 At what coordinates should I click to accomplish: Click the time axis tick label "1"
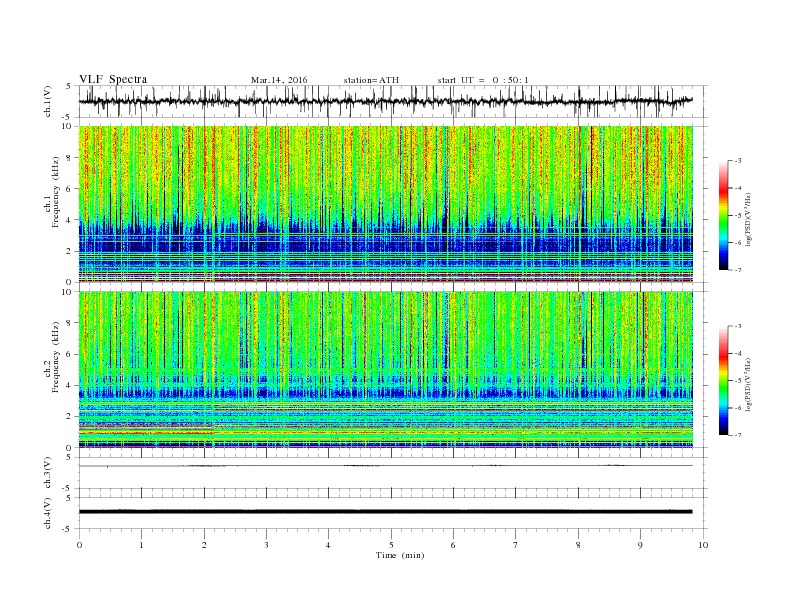141,545
